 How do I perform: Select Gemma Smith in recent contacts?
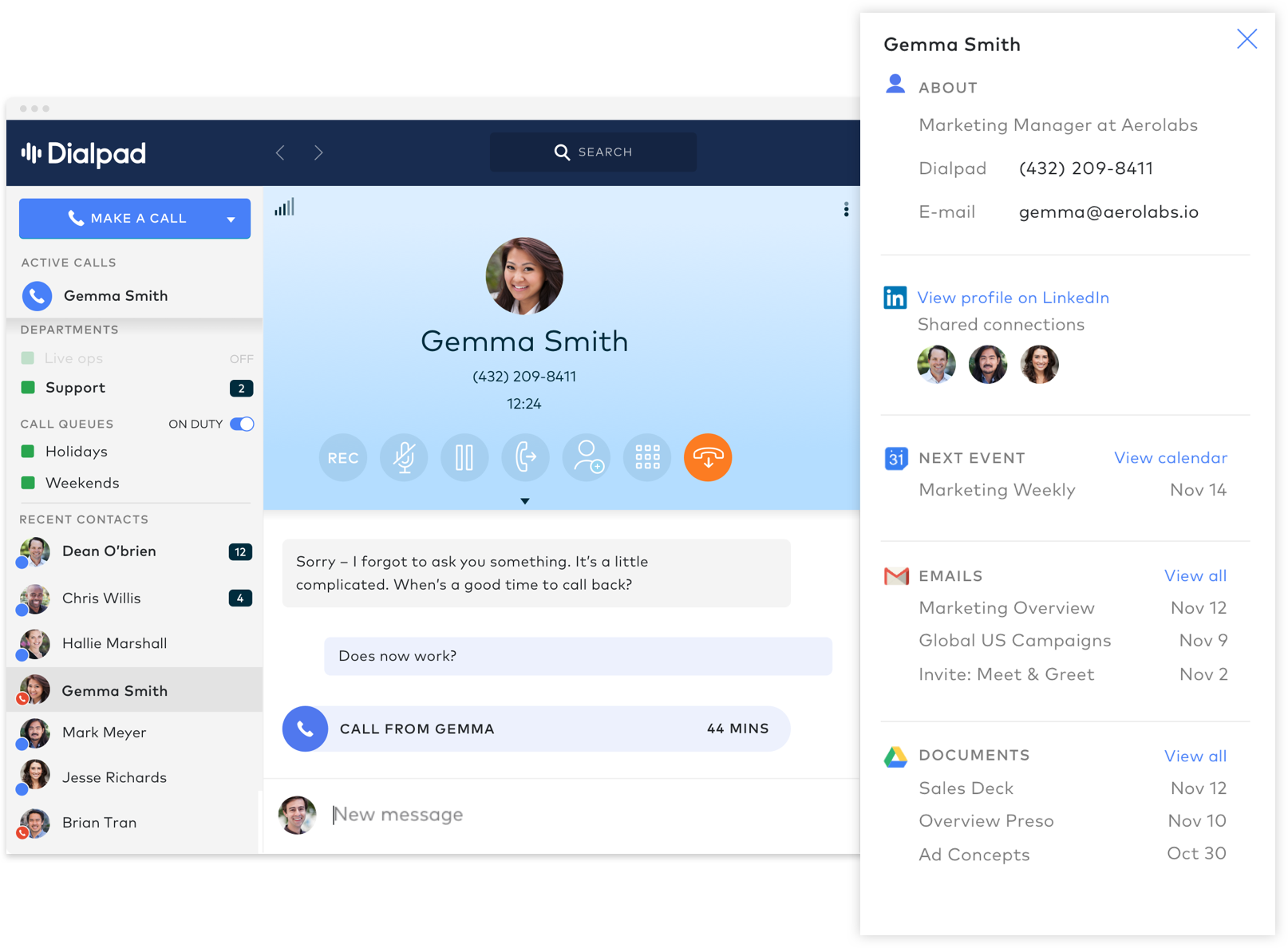(134, 690)
